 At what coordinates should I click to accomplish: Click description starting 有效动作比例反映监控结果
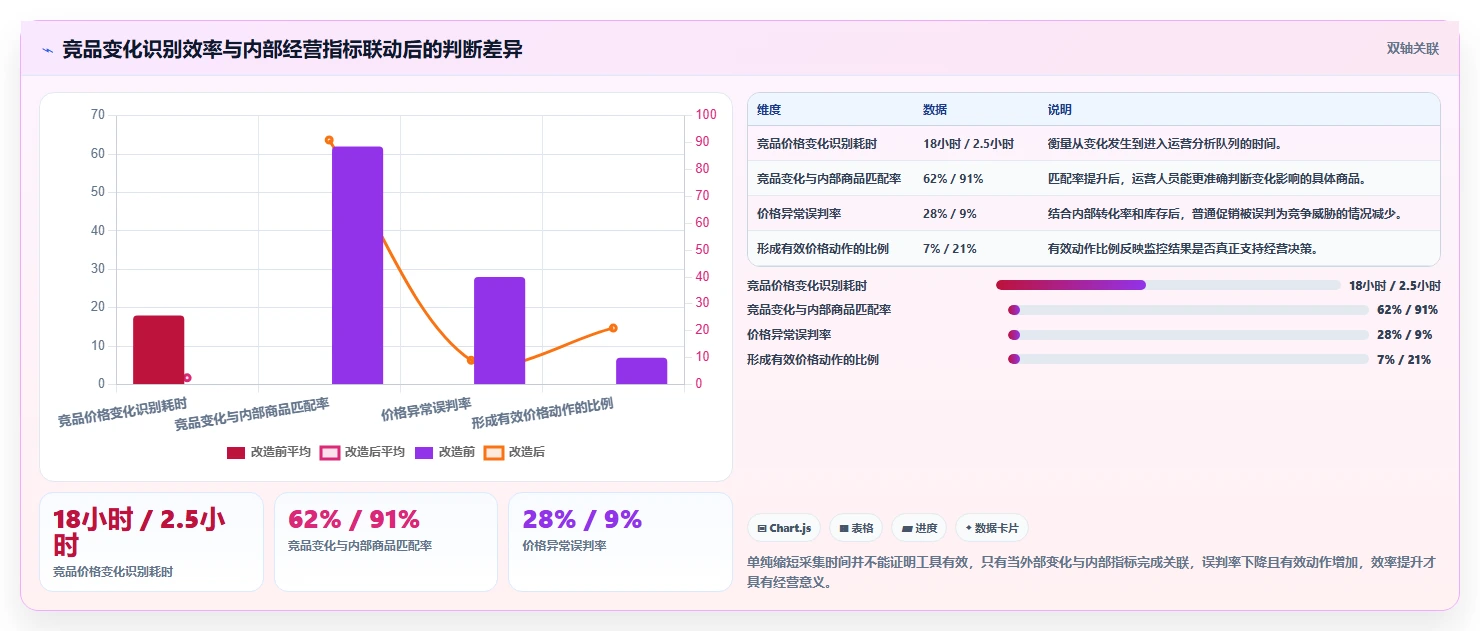click(x=1183, y=248)
